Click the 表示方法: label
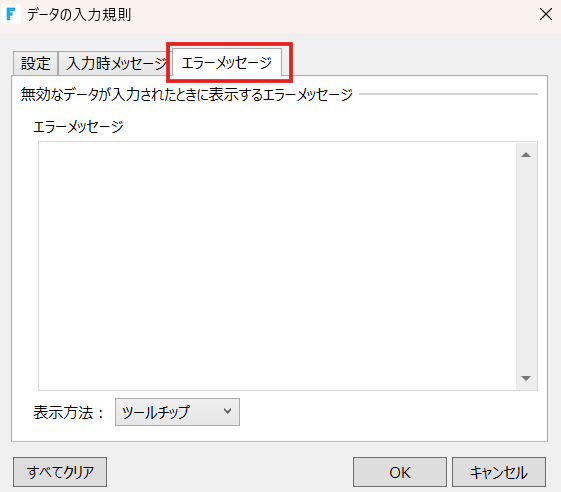This screenshot has width=561, height=492. click(69, 413)
